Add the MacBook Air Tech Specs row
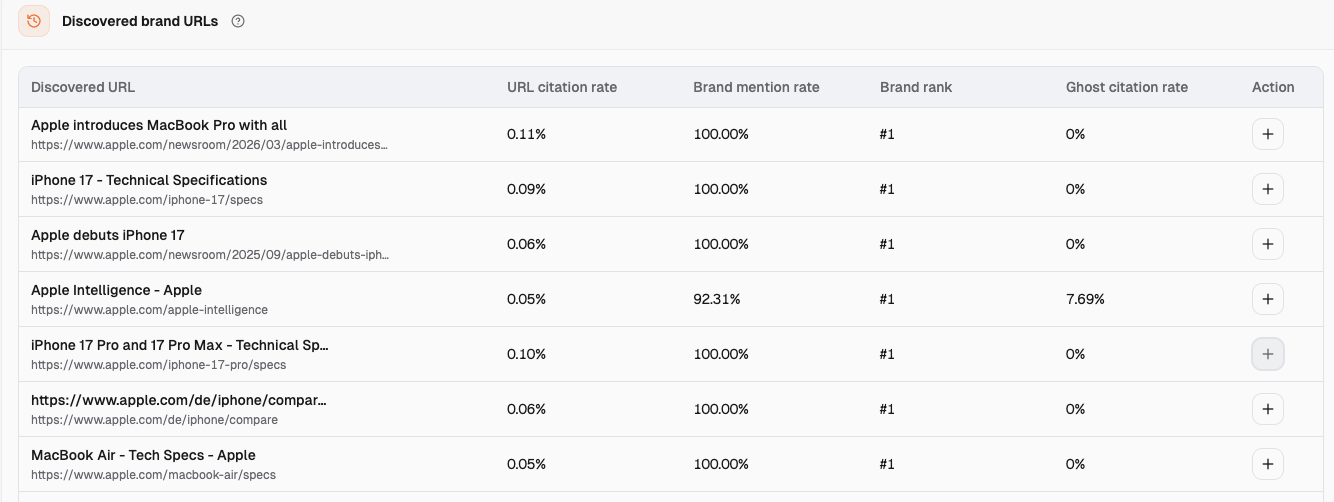 click(1268, 464)
